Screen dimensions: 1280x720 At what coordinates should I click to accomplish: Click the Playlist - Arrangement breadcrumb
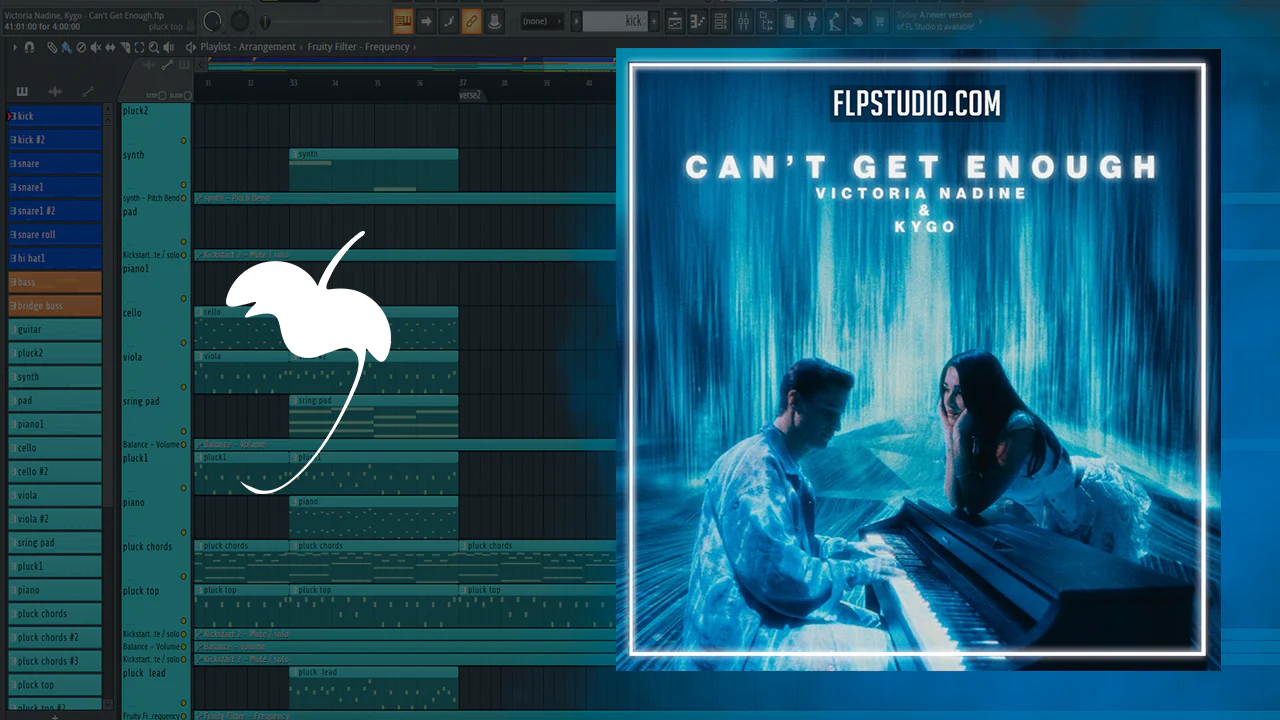pos(248,47)
